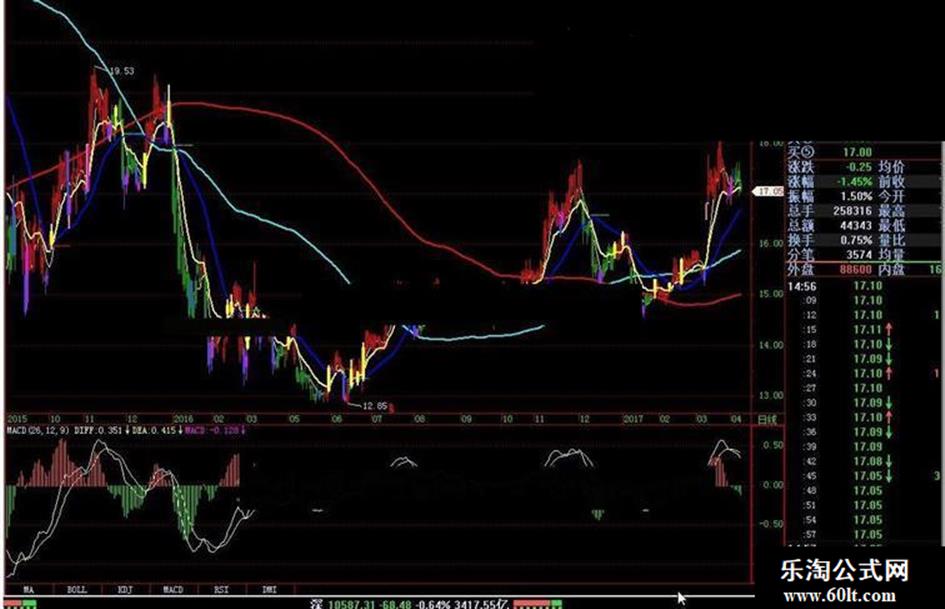Click the 2017 date axis marker
The width and height of the screenshot is (945, 609).
pyautogui.click(x=633, y=419)
